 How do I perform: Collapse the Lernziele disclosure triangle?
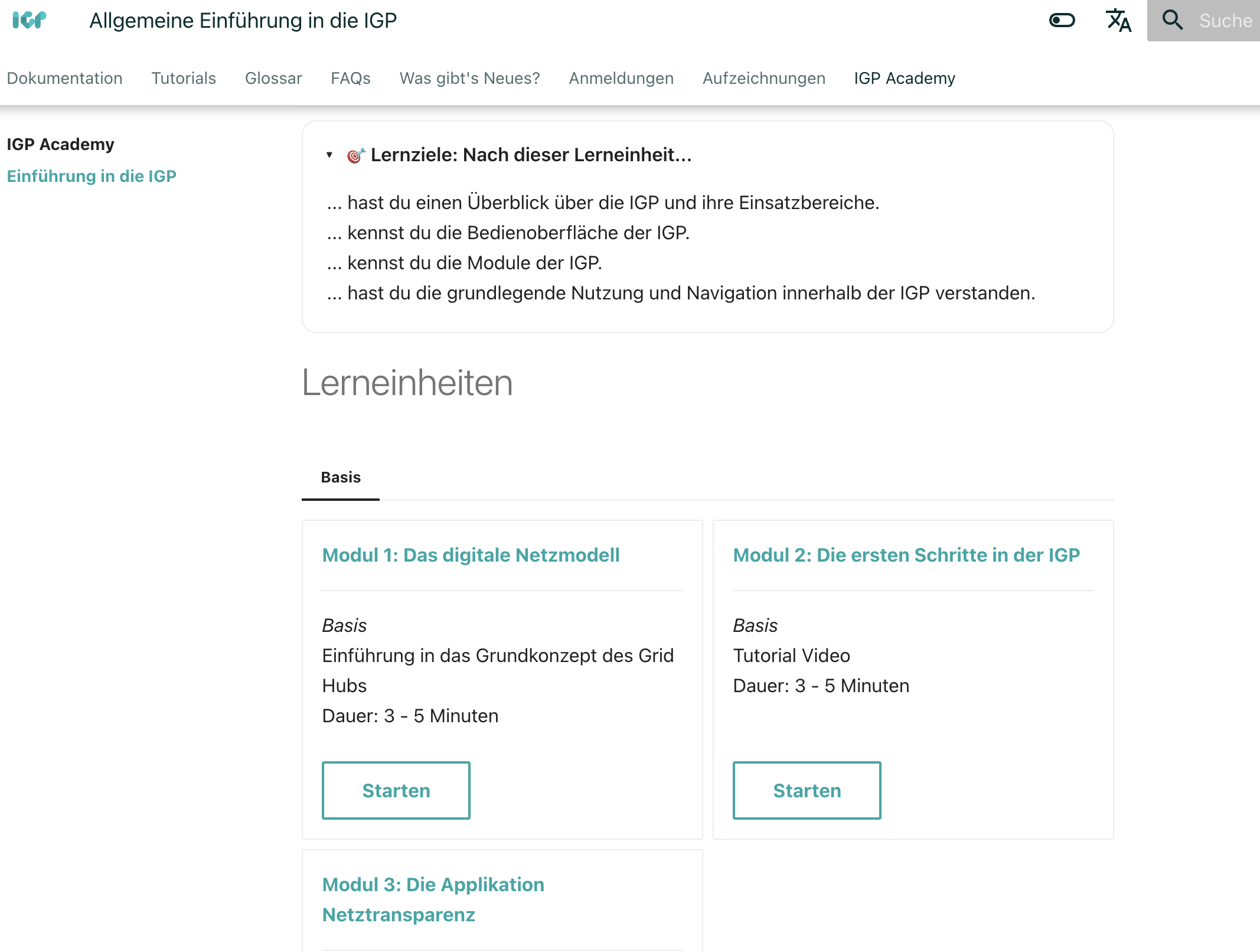[329, 155]
